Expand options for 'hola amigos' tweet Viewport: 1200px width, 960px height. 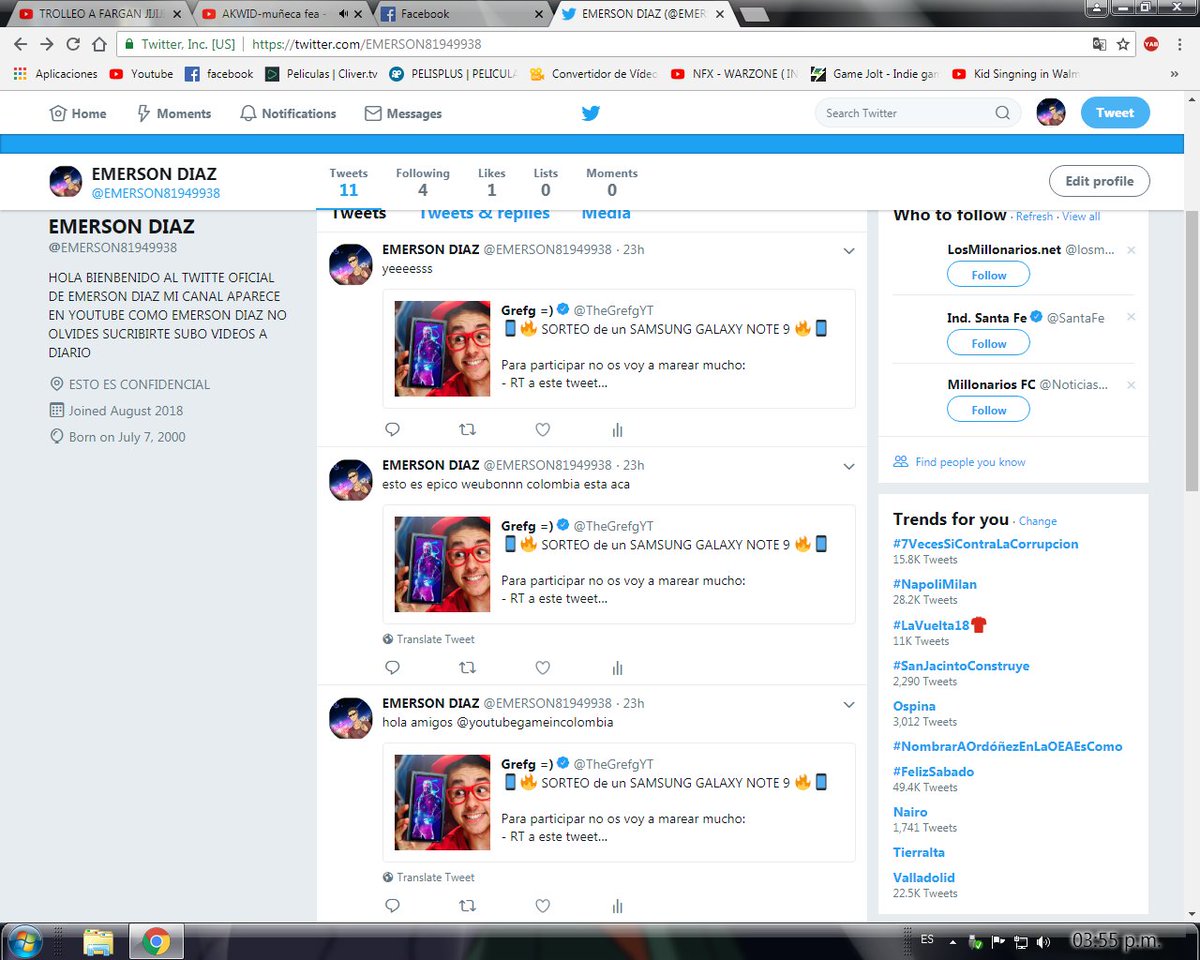tap(849, 705)
